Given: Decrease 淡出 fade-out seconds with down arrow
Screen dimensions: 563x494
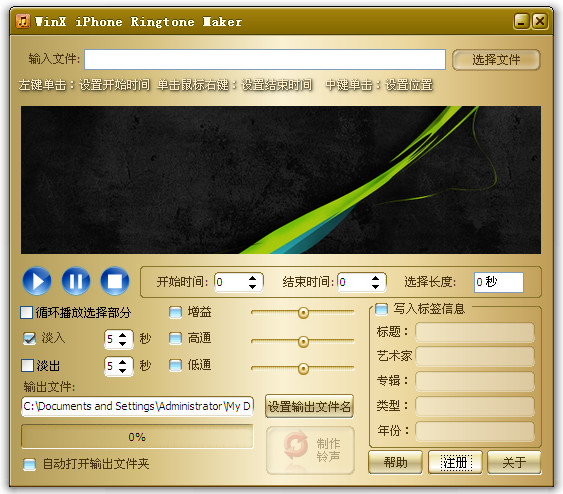Looking at the screenshot, I should (122, 370).
